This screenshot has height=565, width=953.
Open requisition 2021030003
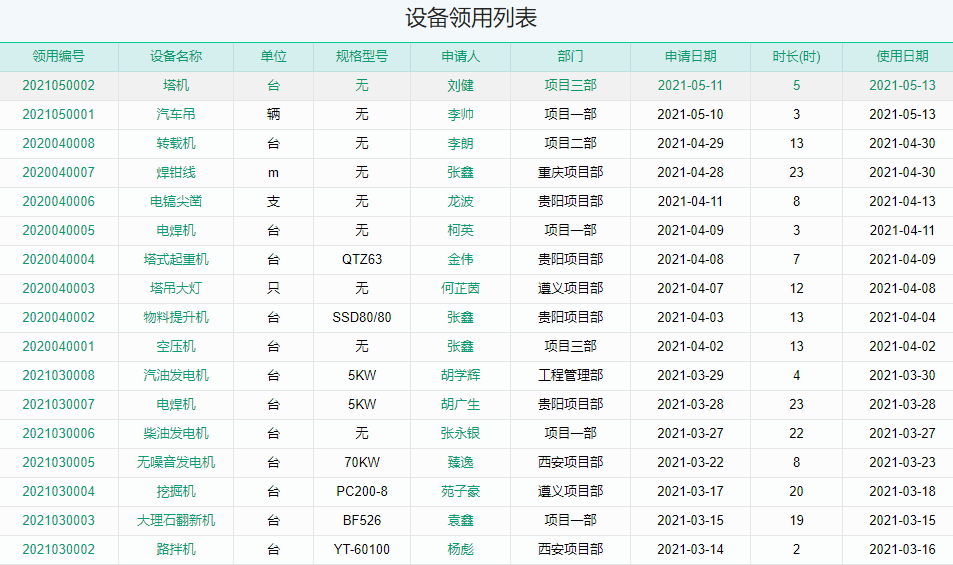click(x=58, y=521)
